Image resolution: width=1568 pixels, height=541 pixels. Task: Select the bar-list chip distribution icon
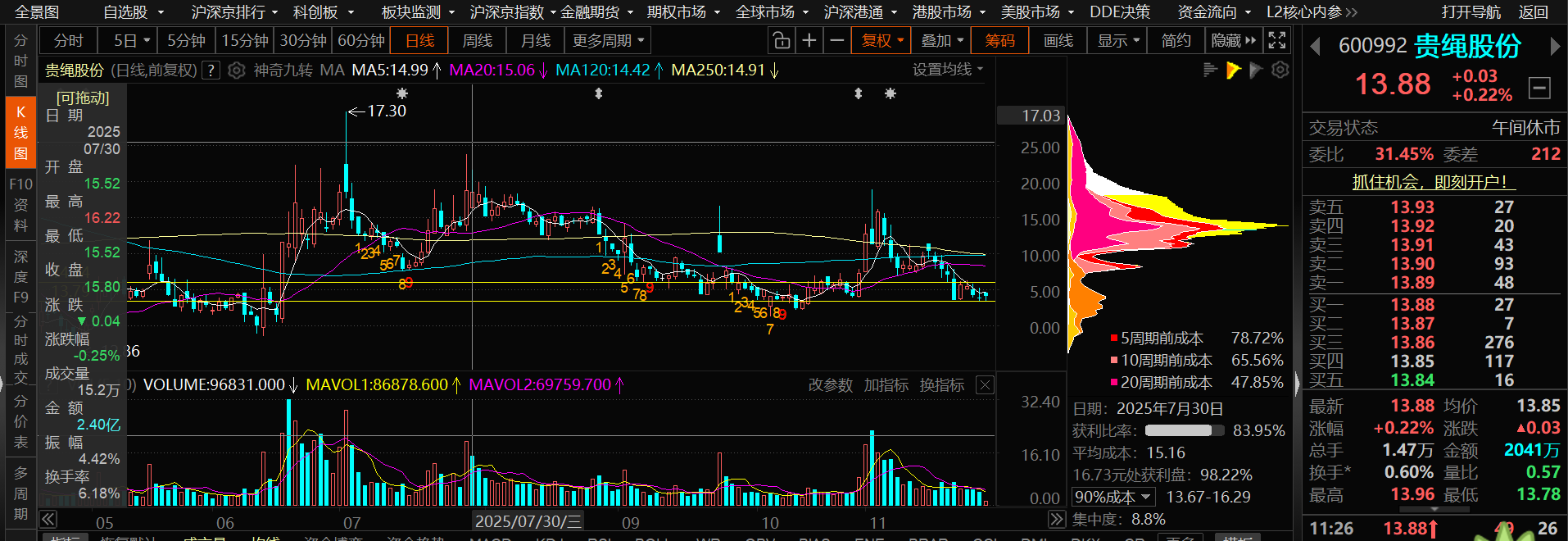[x=1210, y=70]
